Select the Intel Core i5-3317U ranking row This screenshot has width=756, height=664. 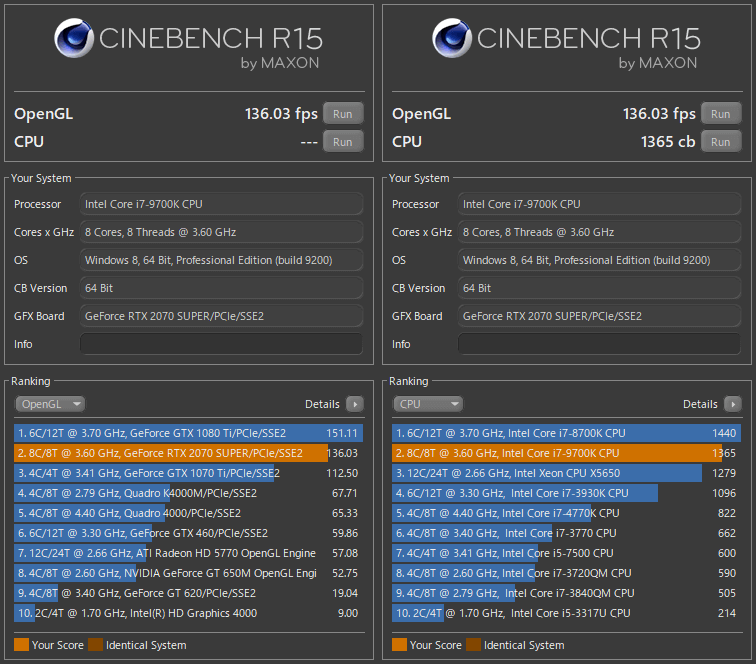(x=567, y=613)
